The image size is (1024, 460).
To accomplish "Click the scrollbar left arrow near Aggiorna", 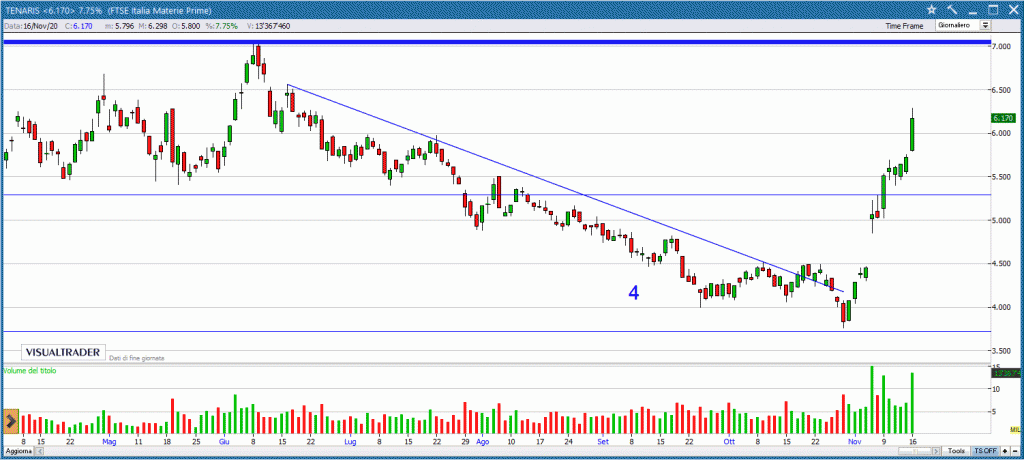I will (37, 451).
